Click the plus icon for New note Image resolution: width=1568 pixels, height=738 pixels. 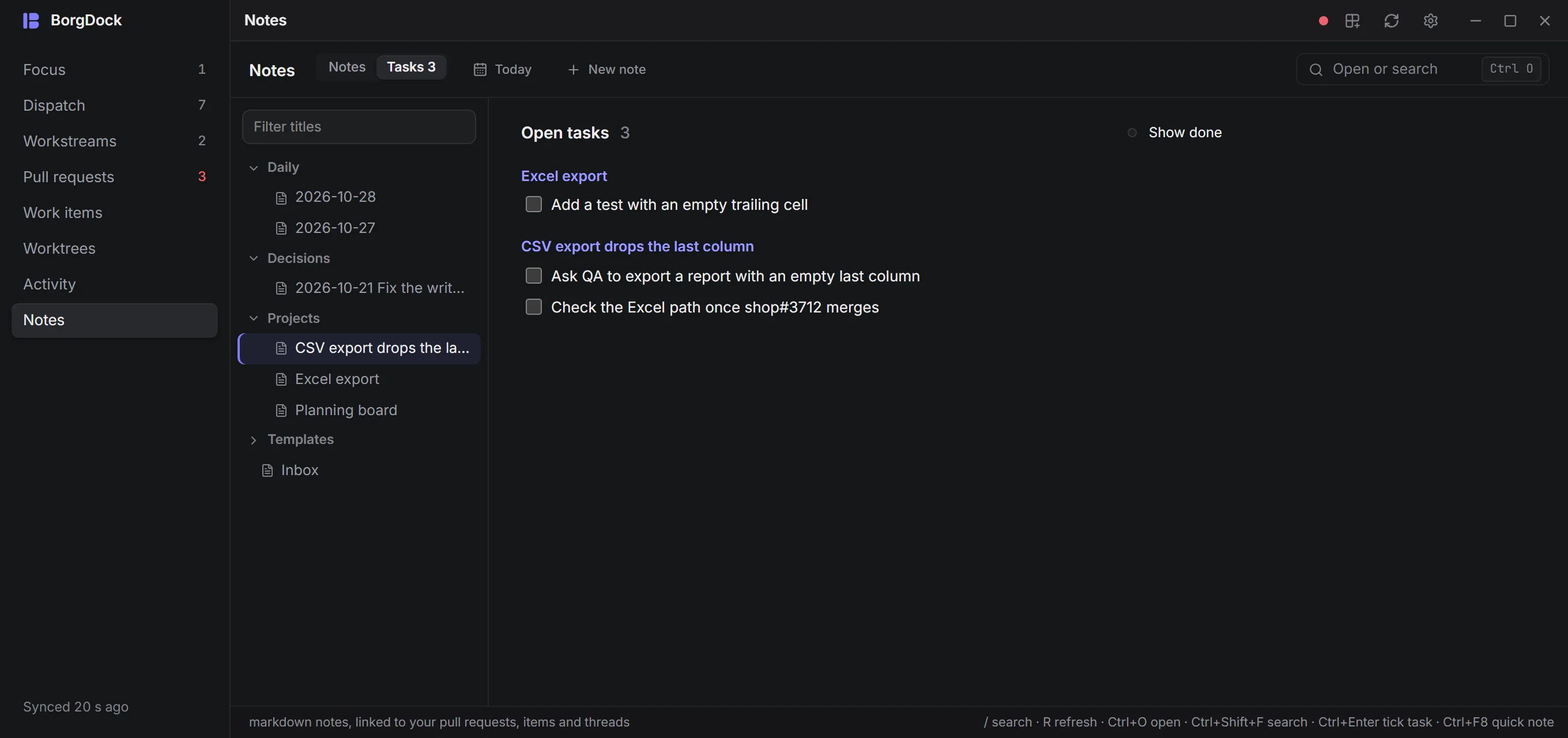(x=573, y=69)
